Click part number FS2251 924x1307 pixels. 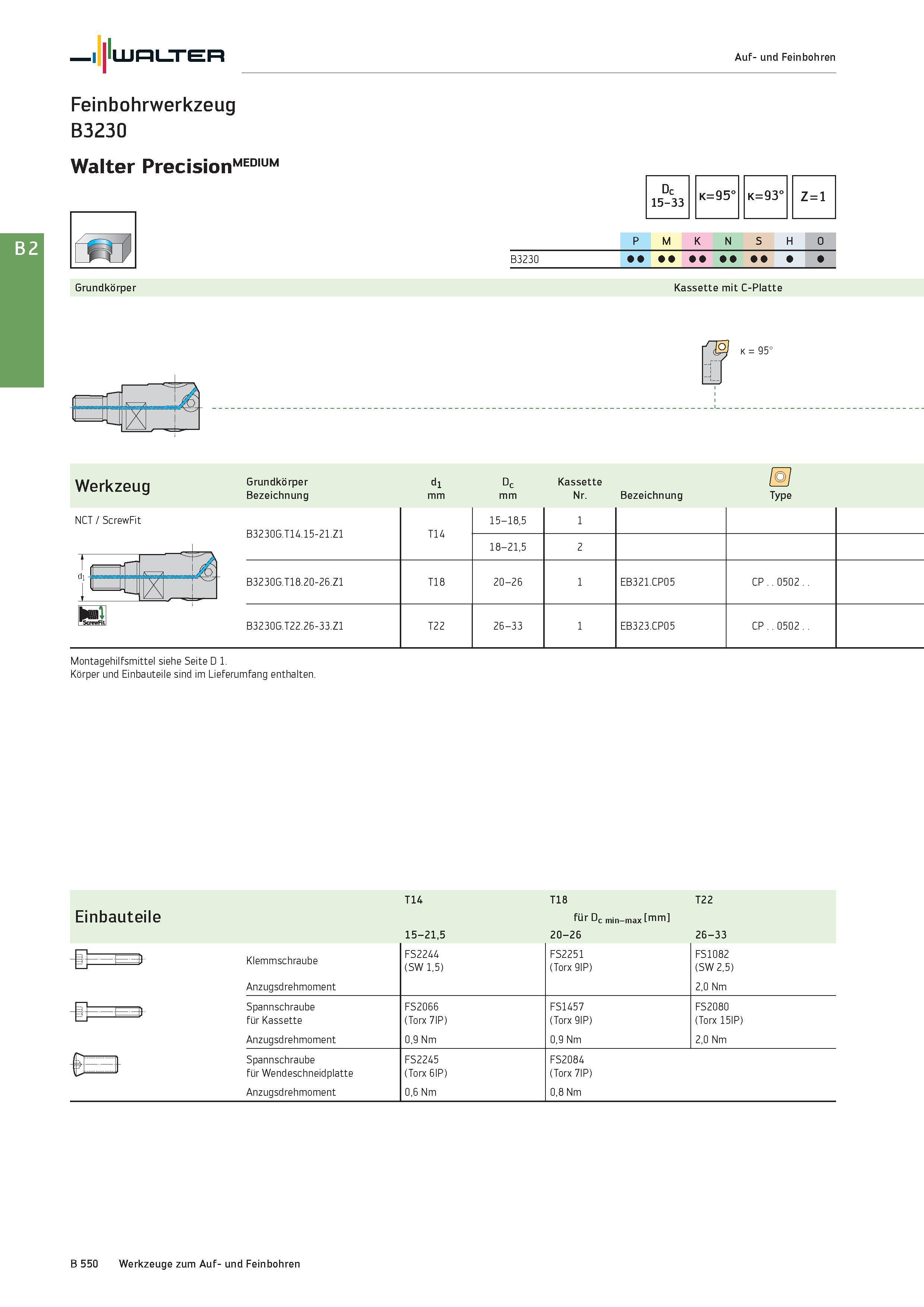pos(566,954)
